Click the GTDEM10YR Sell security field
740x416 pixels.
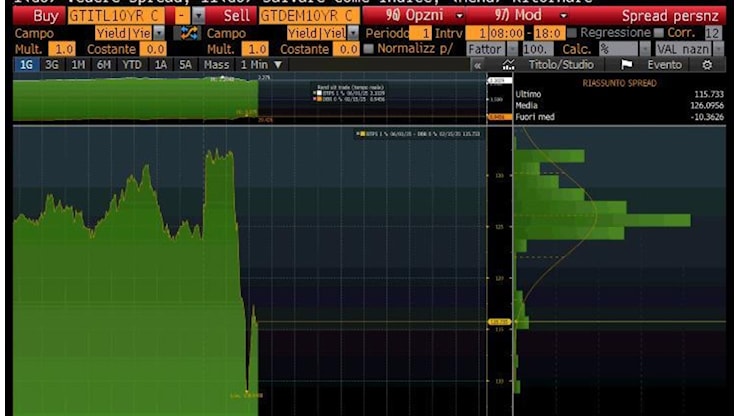point(309,16)
